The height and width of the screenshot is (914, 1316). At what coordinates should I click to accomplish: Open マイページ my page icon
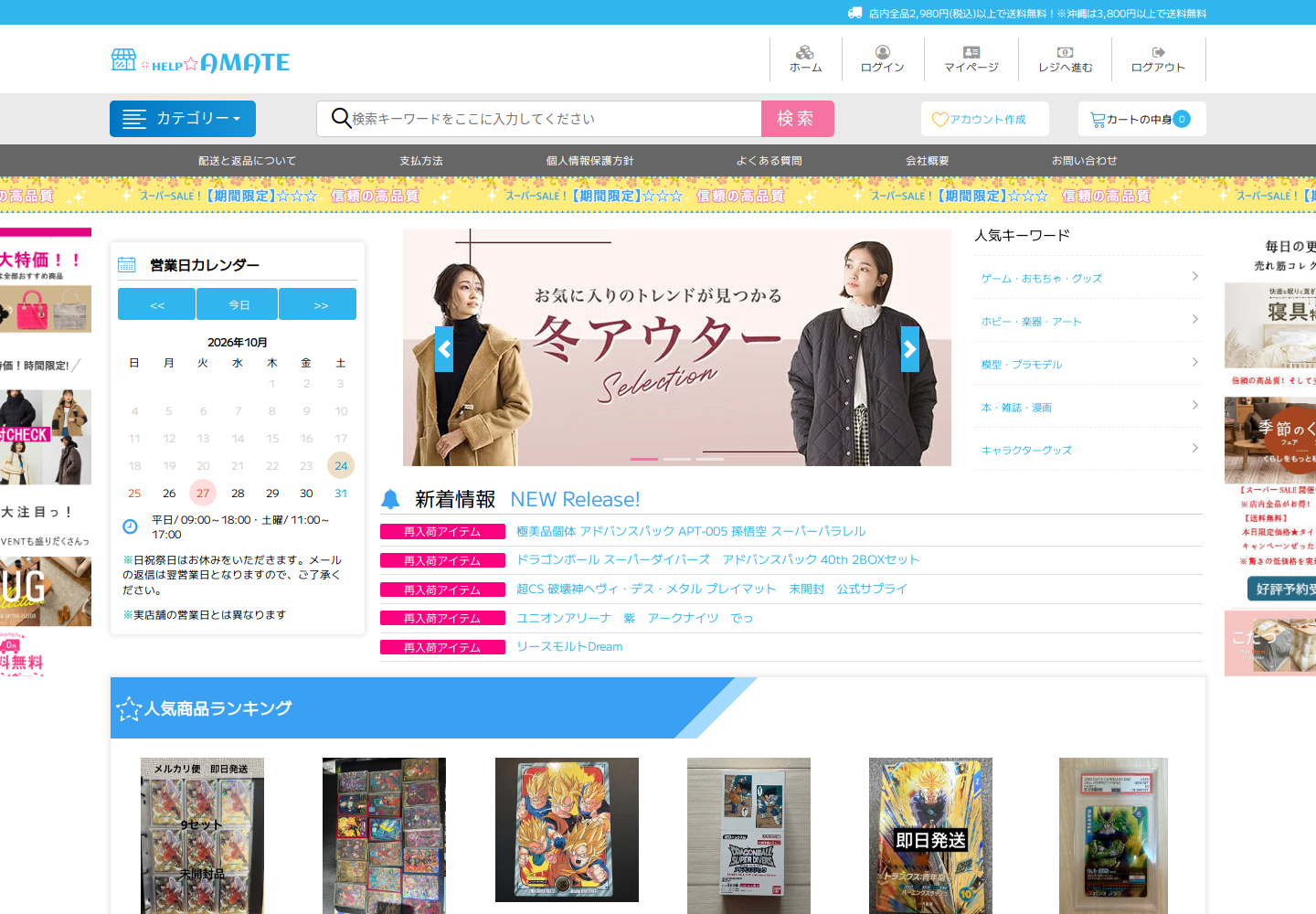[971, 52]
